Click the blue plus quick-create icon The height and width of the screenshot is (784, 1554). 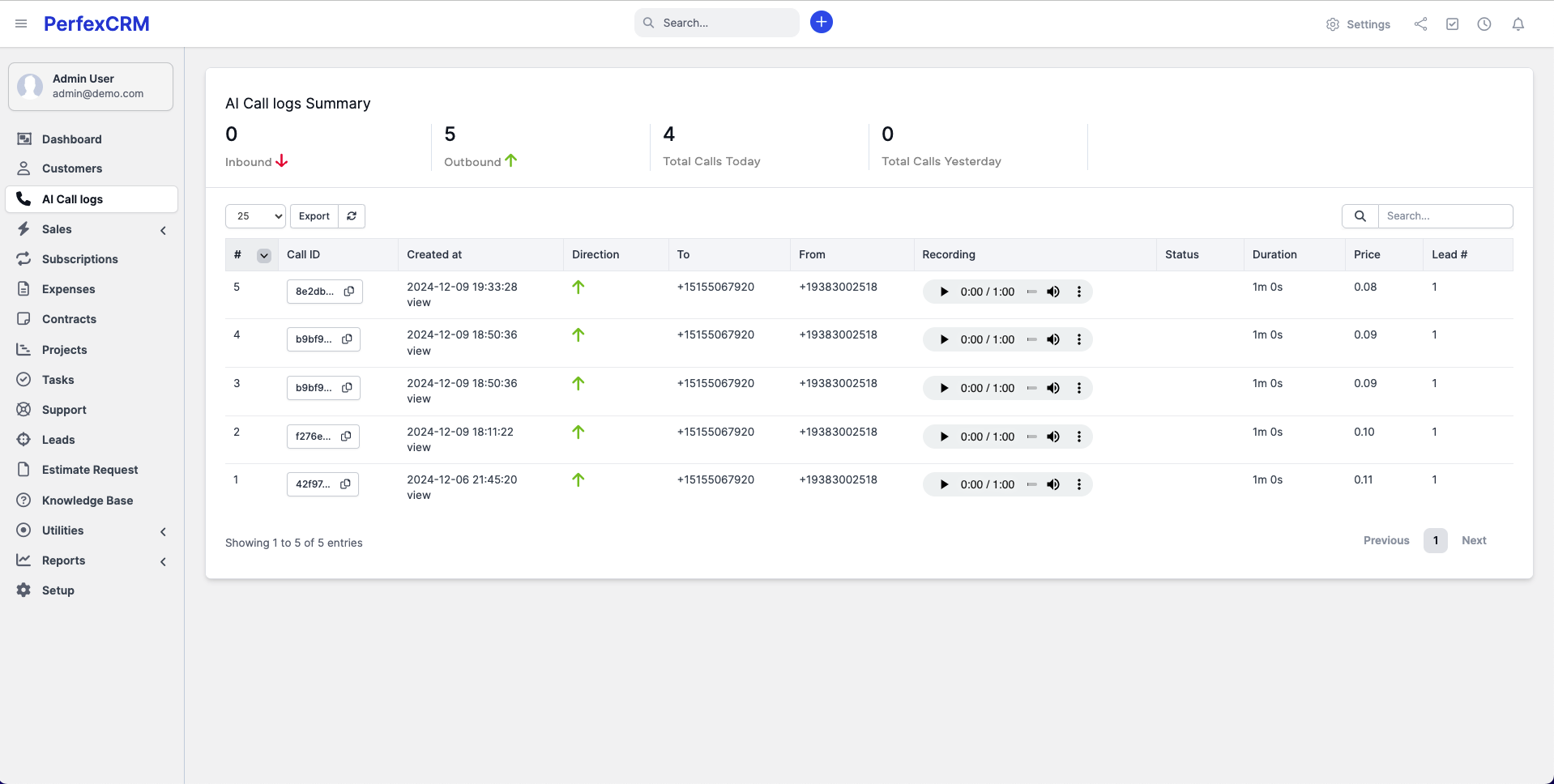tap(821, 22)
